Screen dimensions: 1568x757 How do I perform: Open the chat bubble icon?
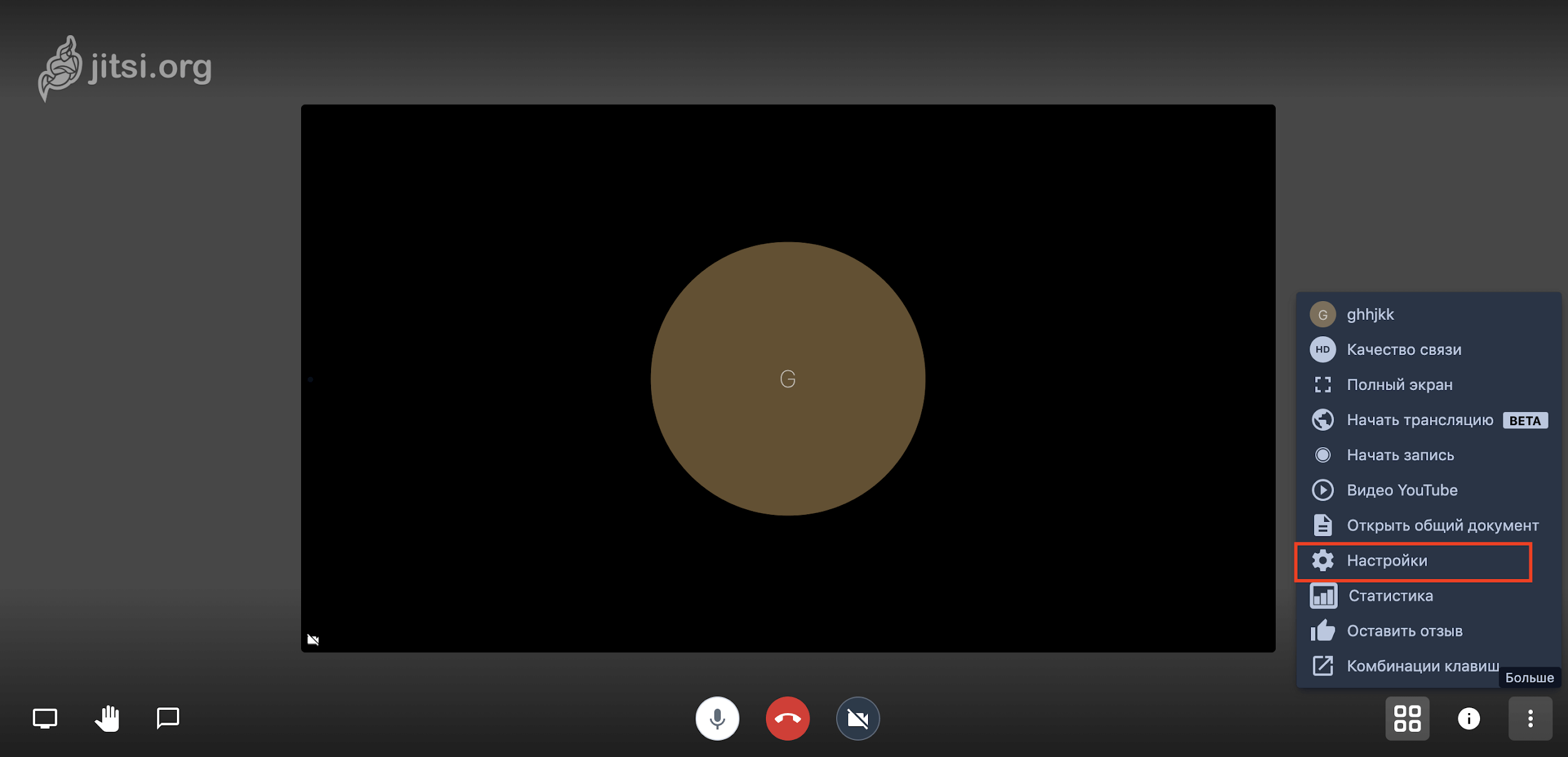(167, 718)
